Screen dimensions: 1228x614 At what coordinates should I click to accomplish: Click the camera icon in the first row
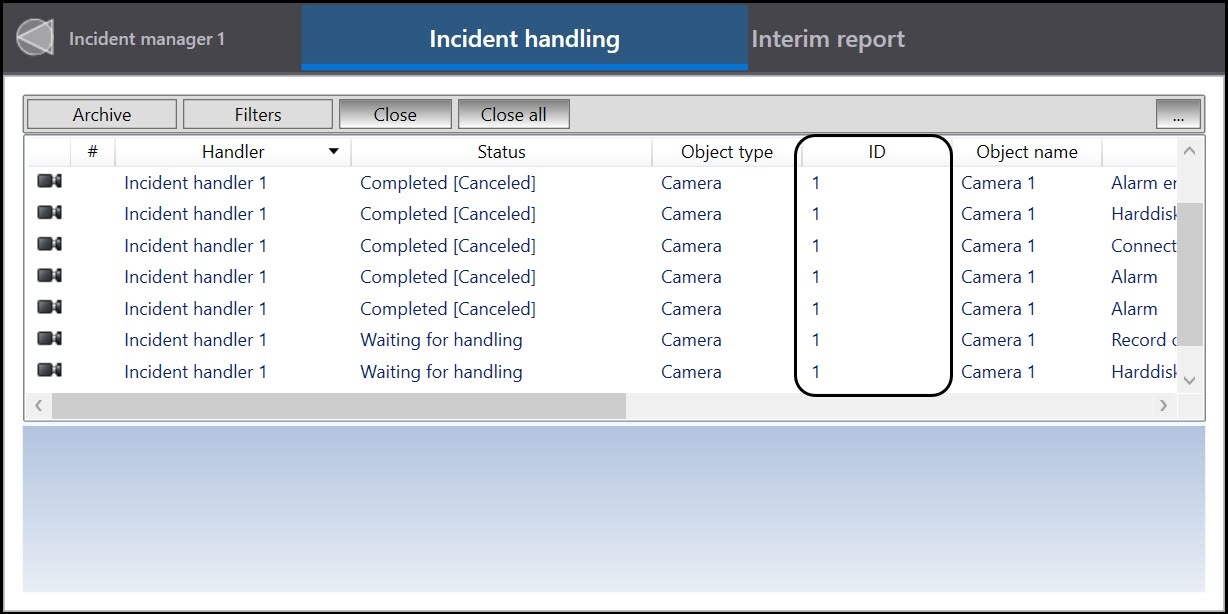coord(49,182)
